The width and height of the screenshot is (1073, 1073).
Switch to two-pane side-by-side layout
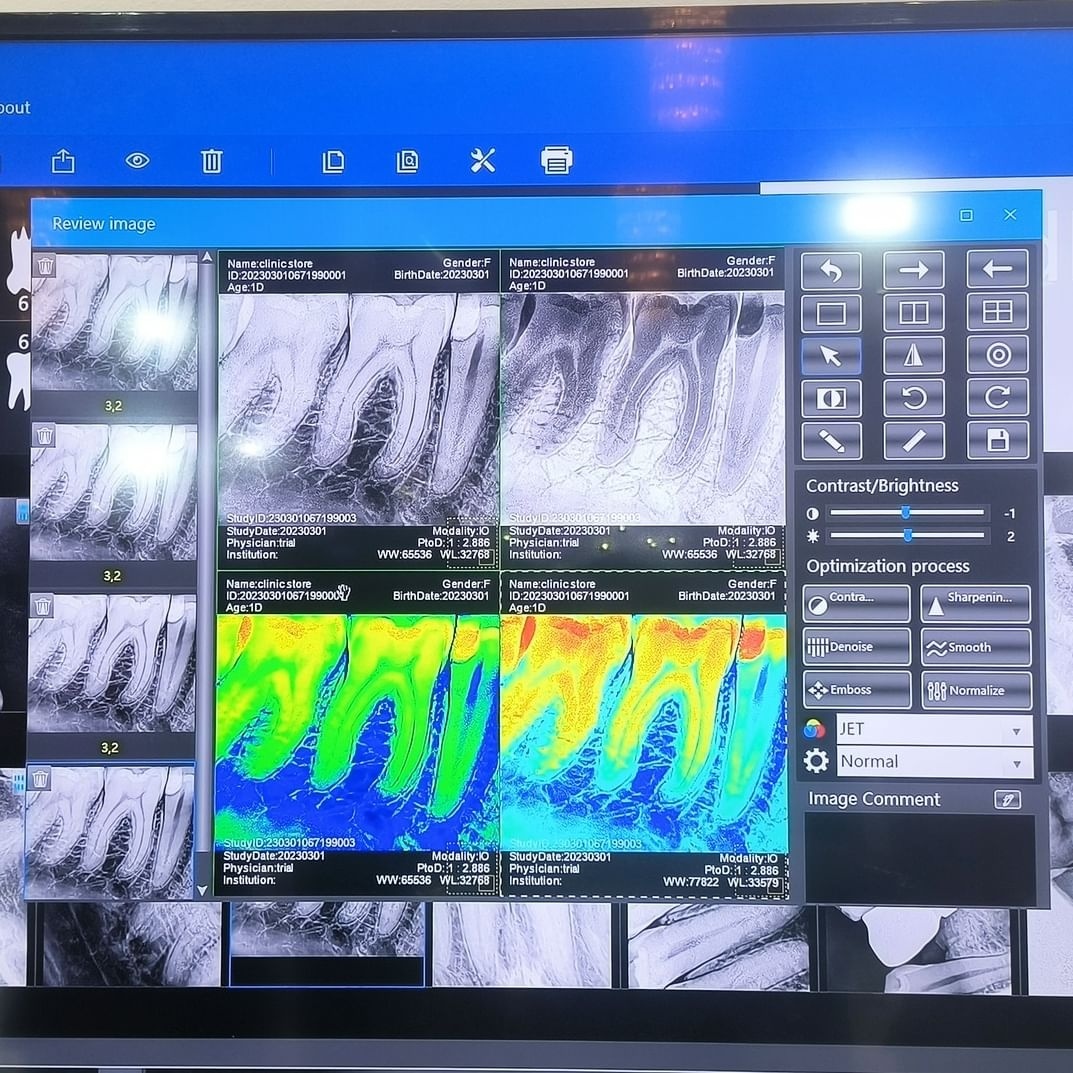(x=914, y=313)
